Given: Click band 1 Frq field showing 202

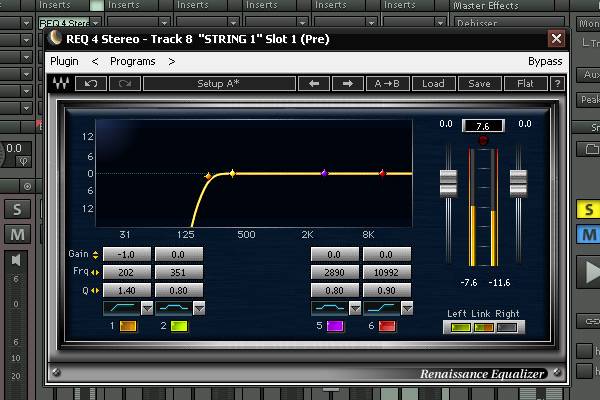Looking at the screenshot, I should pos(127,272).
